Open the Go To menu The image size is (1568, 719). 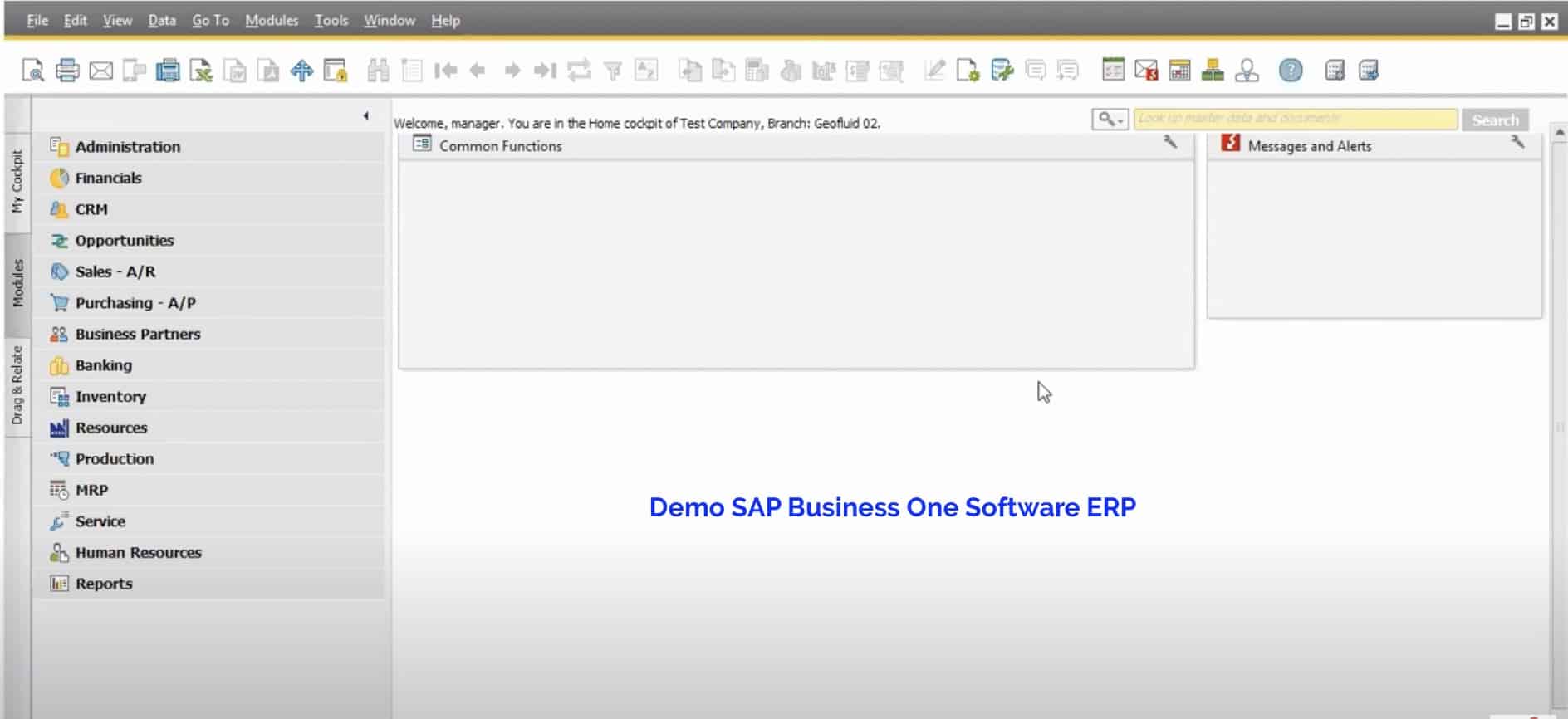point(211,20)
